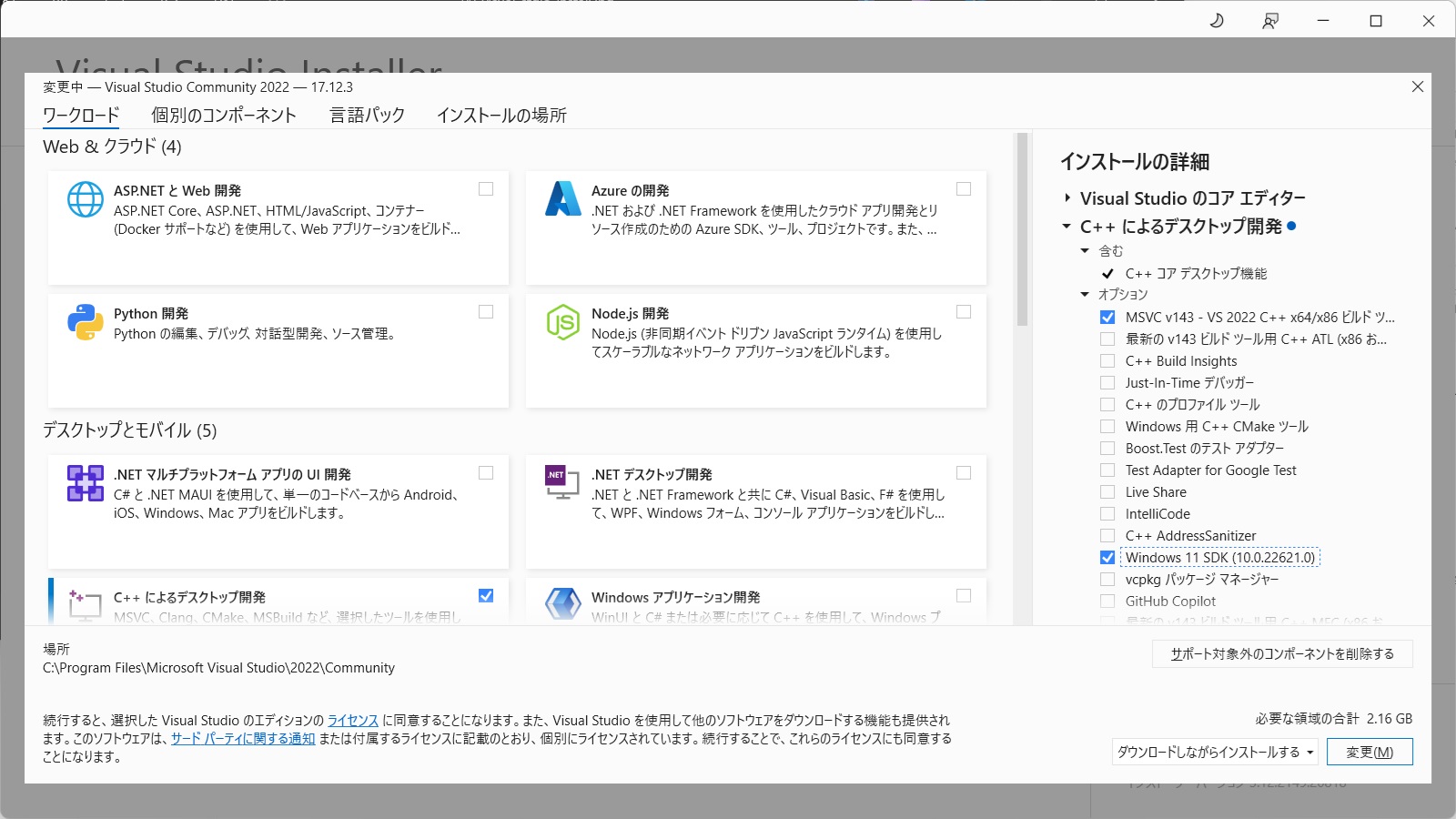Open the third-party notices link
Screen dimensions: 1456x819
pyautogui.click(x=243, y=738)
